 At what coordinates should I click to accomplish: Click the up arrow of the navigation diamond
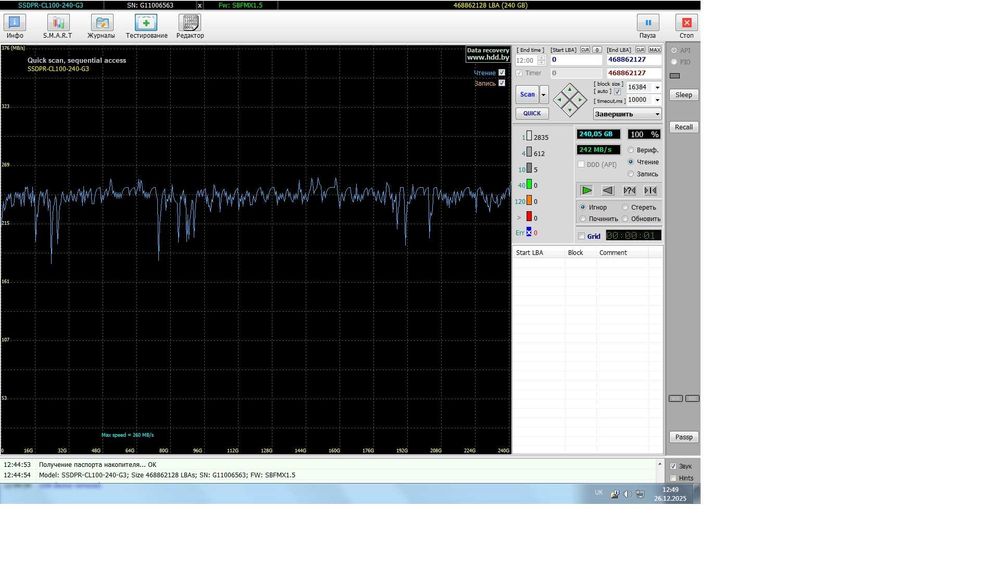570,90
